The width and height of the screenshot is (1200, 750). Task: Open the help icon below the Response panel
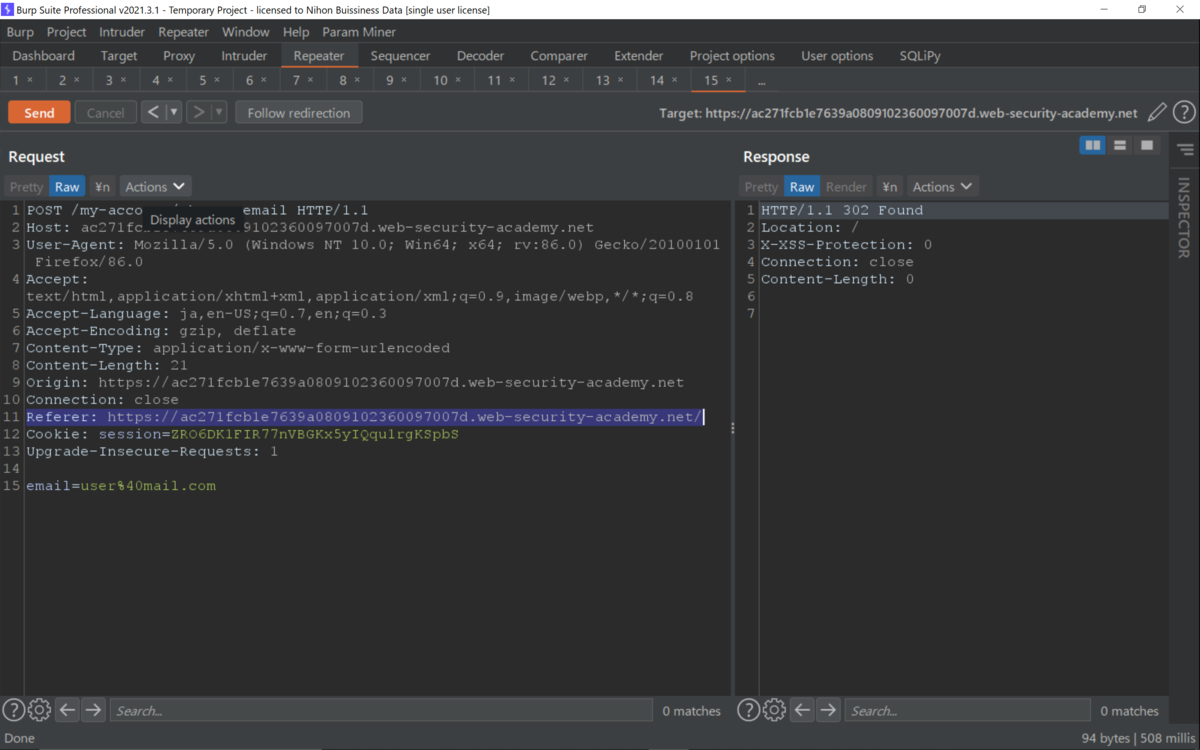(748, 709)
